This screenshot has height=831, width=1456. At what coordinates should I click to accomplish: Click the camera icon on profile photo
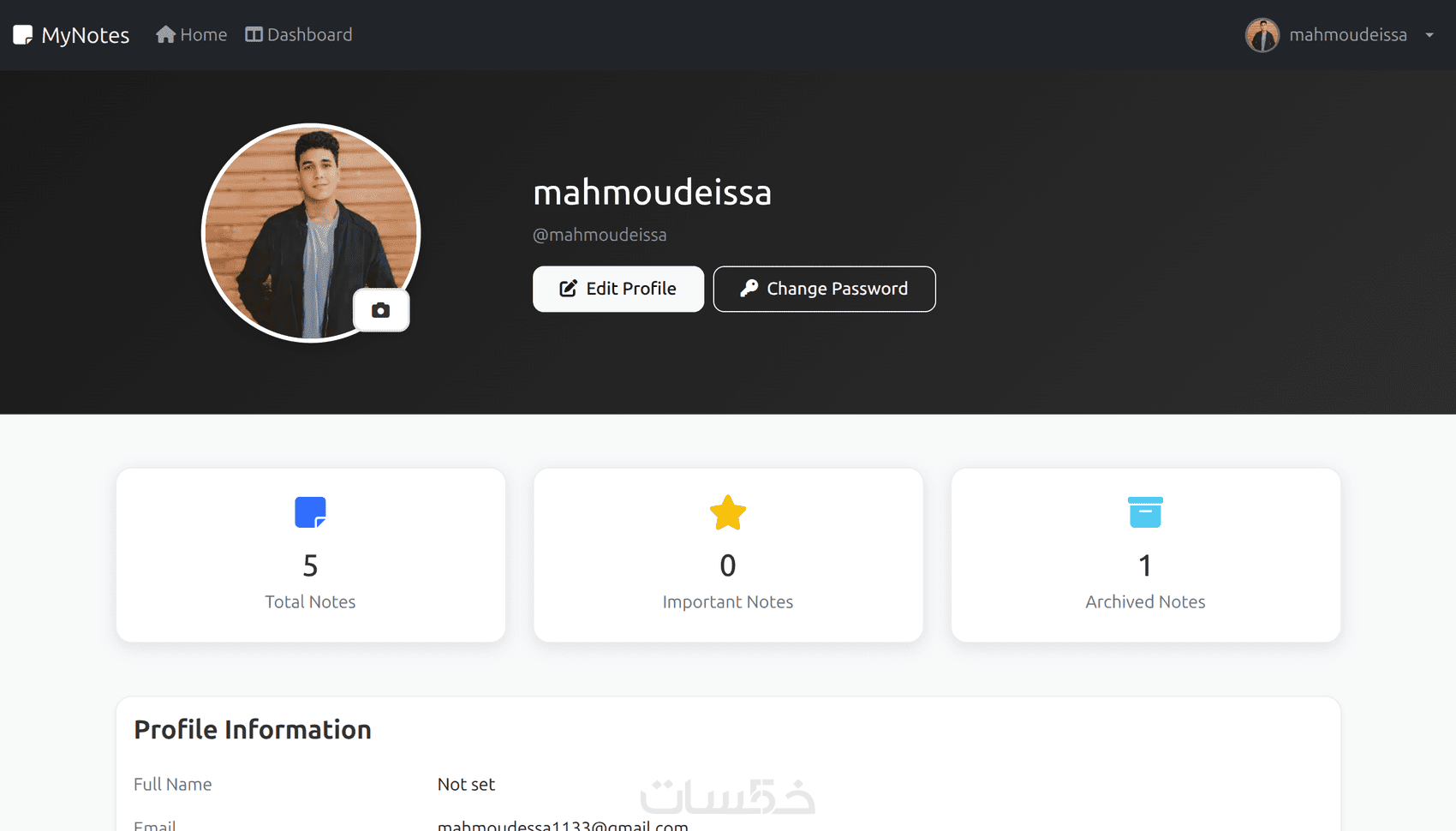(x=381, y=310)
